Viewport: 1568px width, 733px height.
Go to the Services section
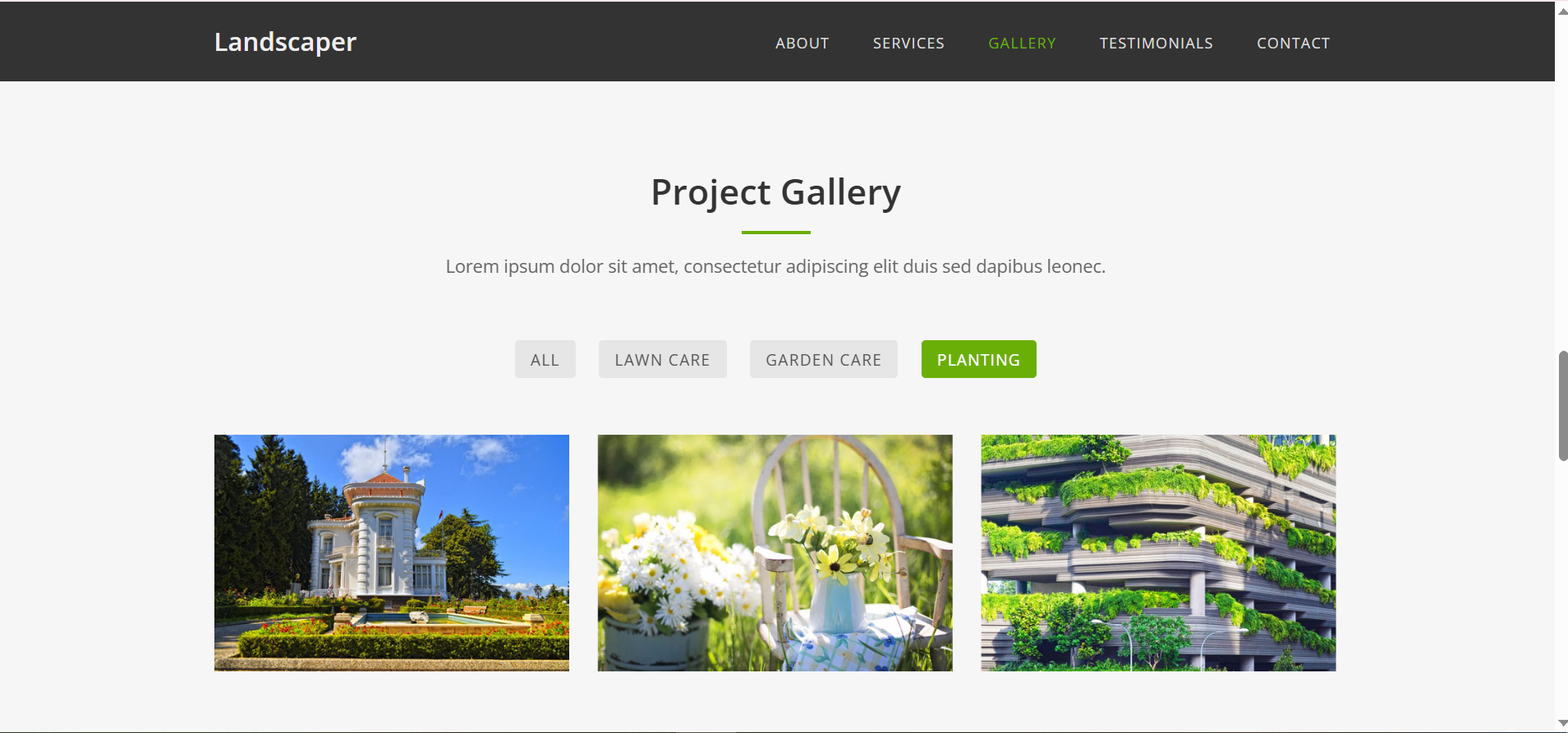pyautogui.click(x=908, y=44)
